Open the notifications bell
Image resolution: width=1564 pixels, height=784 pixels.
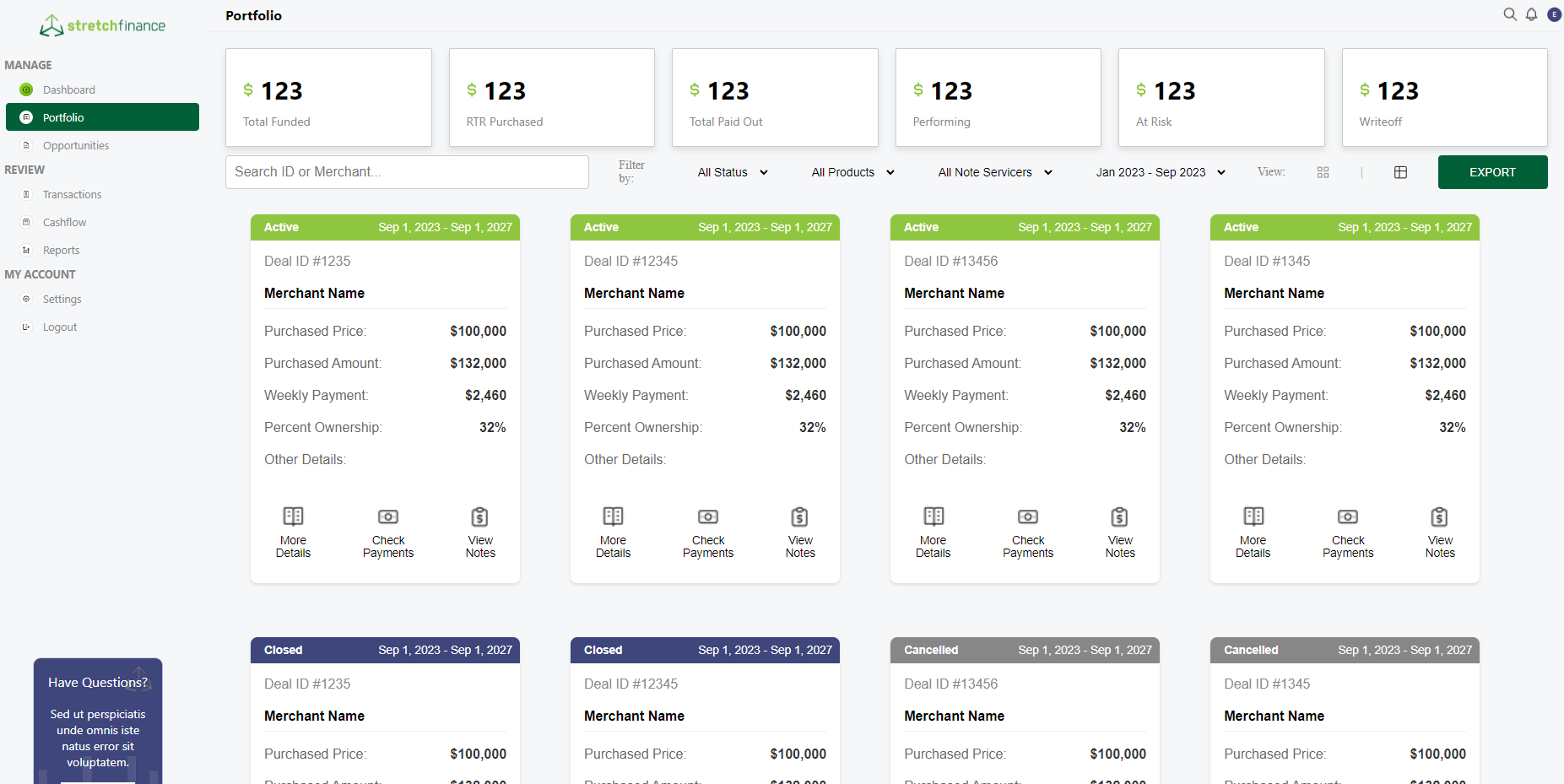pyautogui.click(x=1531, y=14)
